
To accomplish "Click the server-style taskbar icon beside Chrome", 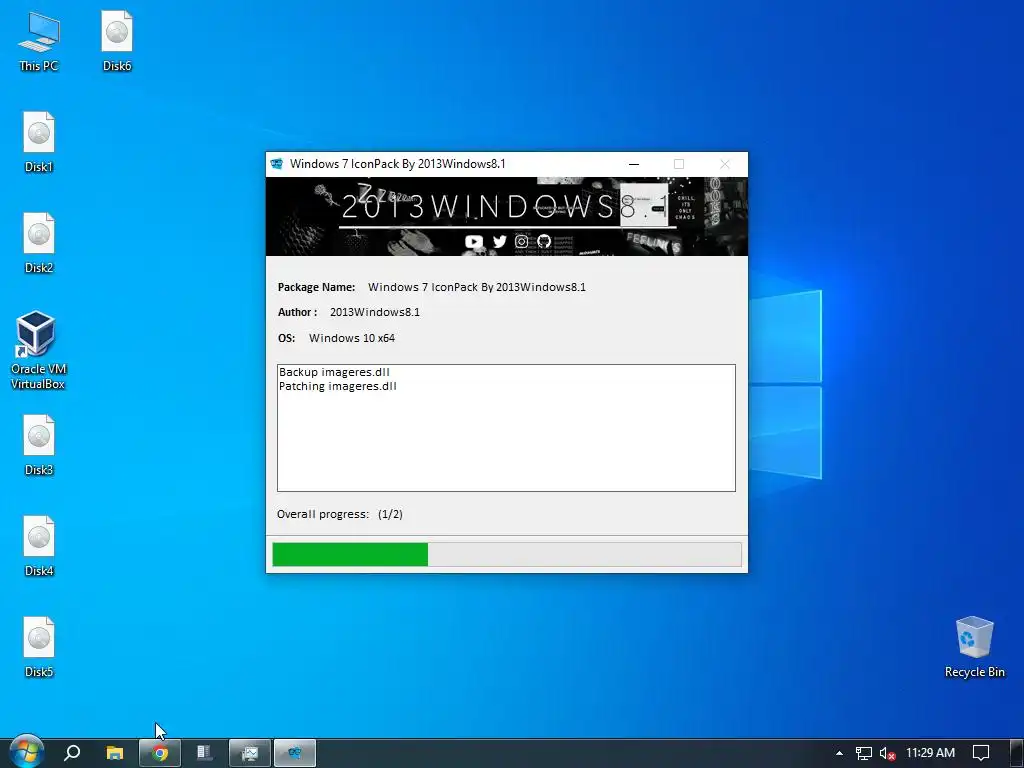I will tap(204, 753).
